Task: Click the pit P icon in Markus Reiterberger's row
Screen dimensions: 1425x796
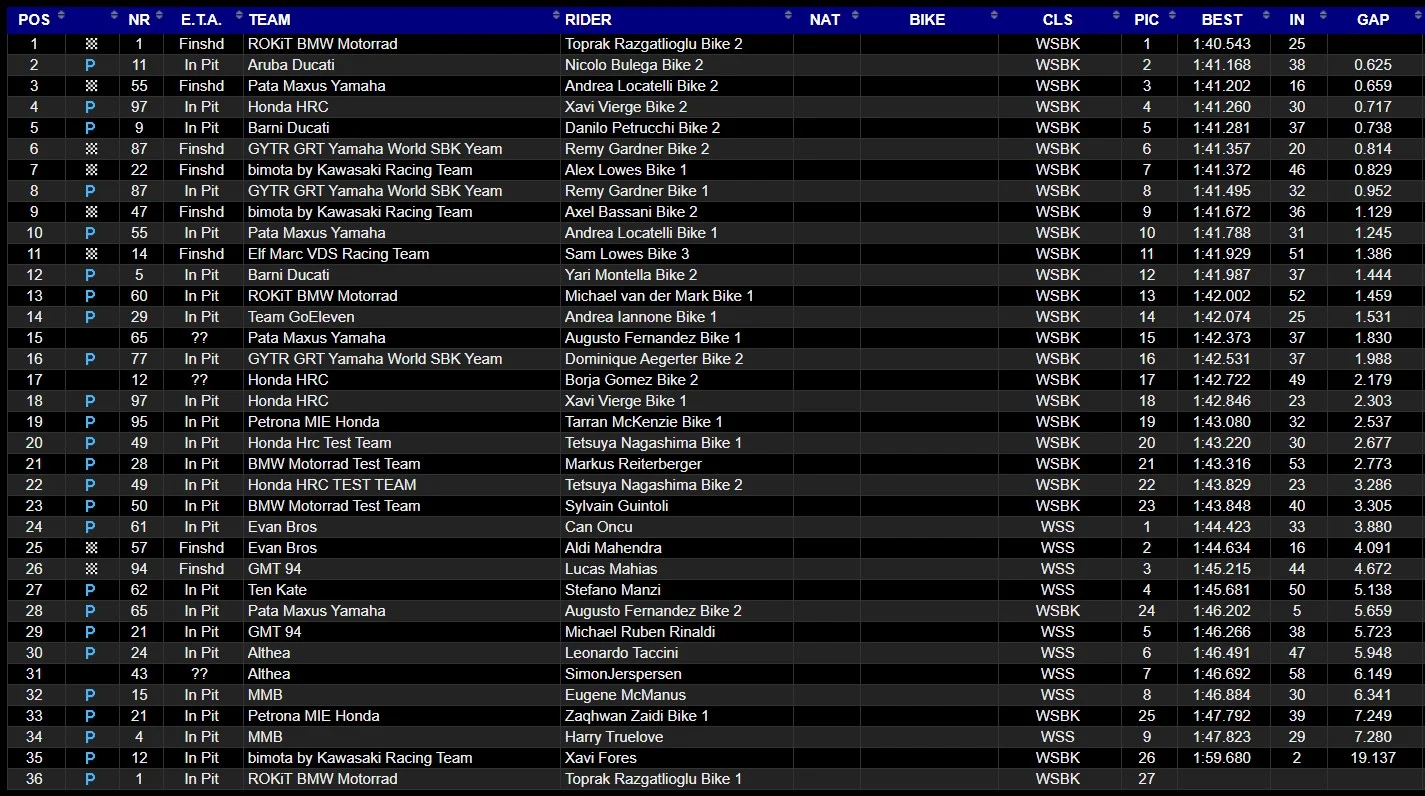Action: click(91, 464)
